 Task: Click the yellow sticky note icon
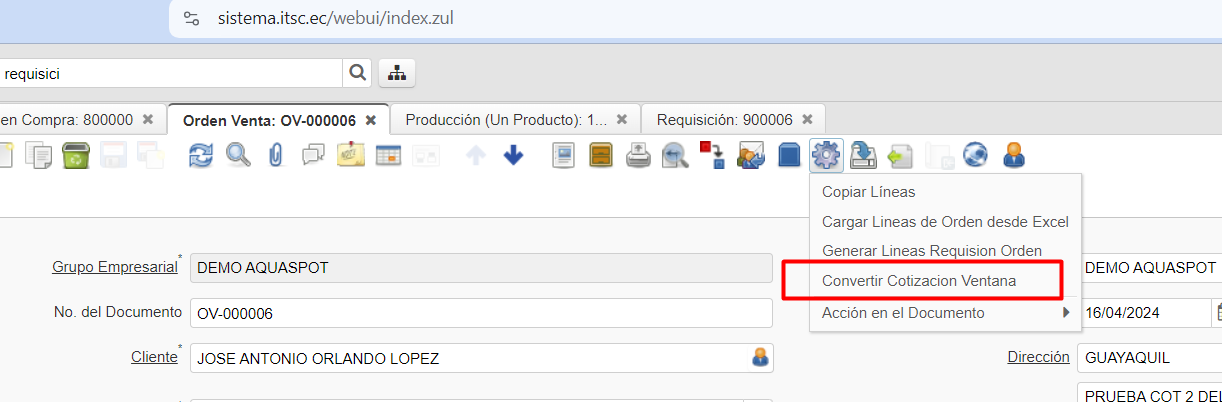click(x=351, y=155)
